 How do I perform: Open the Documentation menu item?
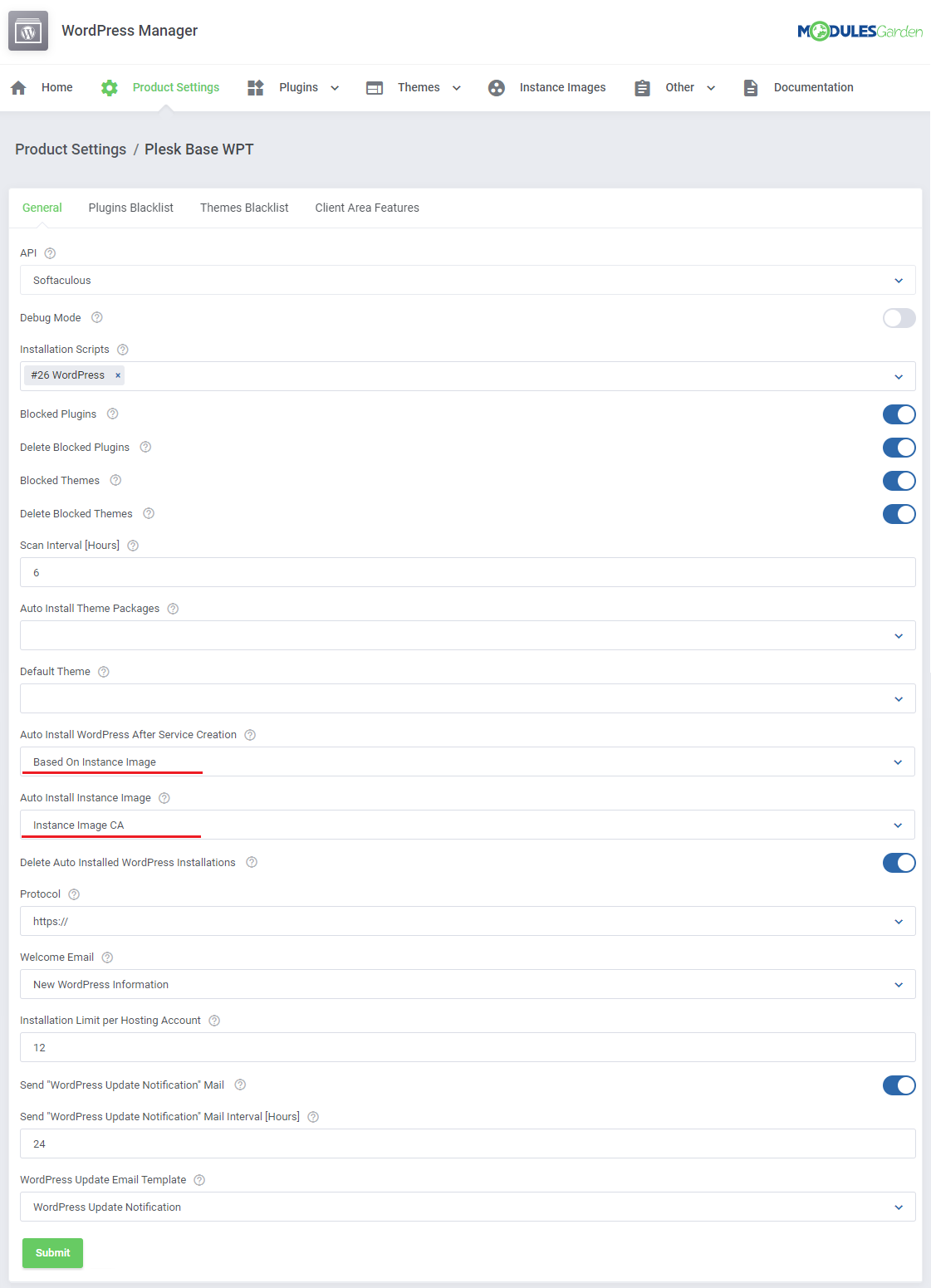click(x=814, y=87)
